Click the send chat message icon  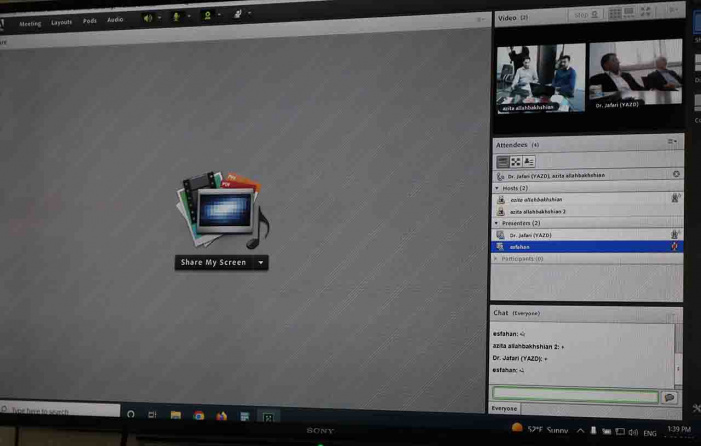pyautogui.click(x=669, y=397)
